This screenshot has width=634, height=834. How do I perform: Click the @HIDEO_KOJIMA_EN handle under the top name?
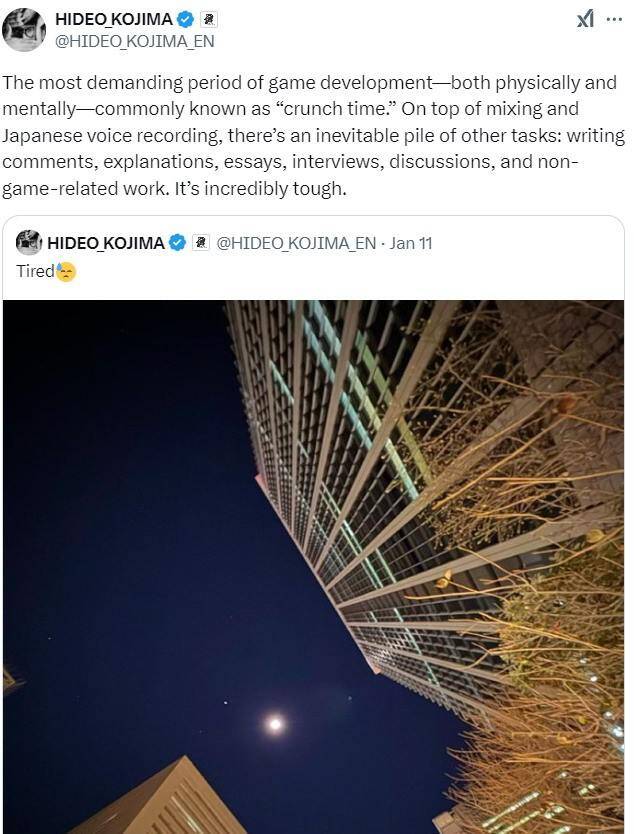[x=134, y=41]
